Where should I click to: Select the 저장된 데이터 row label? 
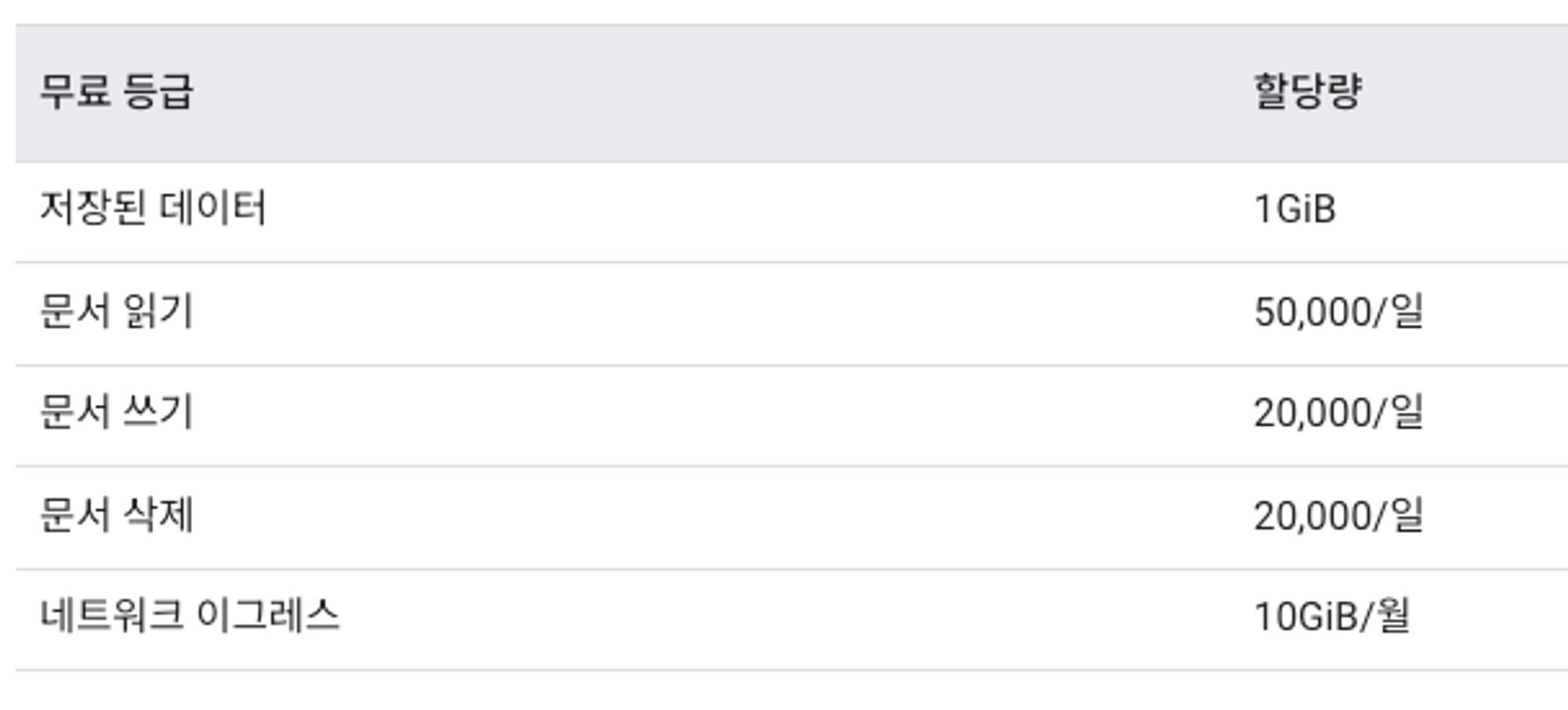[x=153, y=209]
